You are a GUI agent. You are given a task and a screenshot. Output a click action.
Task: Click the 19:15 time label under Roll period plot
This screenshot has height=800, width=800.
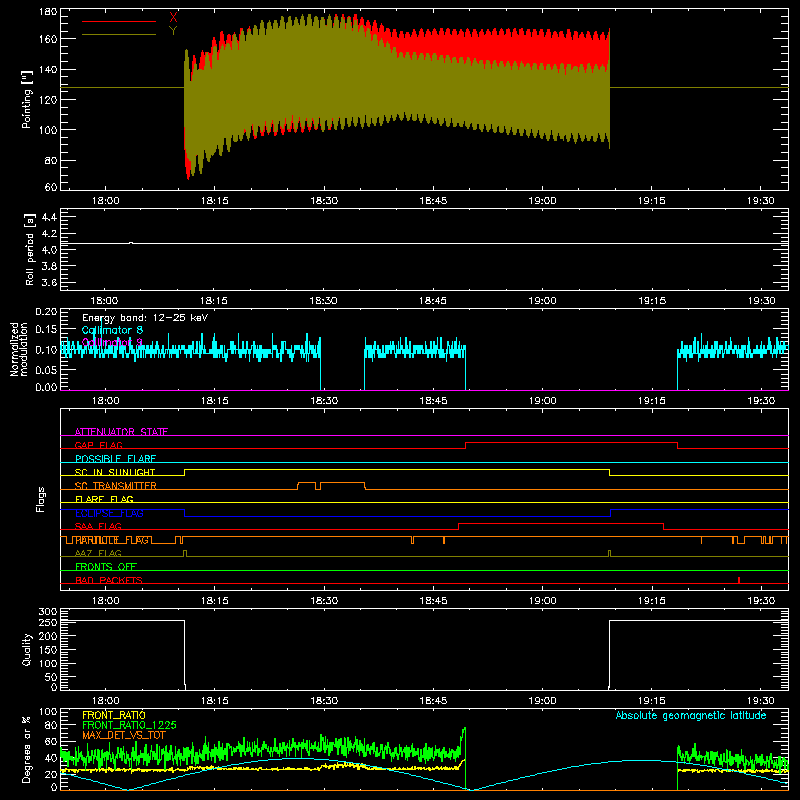coord(652,301)
